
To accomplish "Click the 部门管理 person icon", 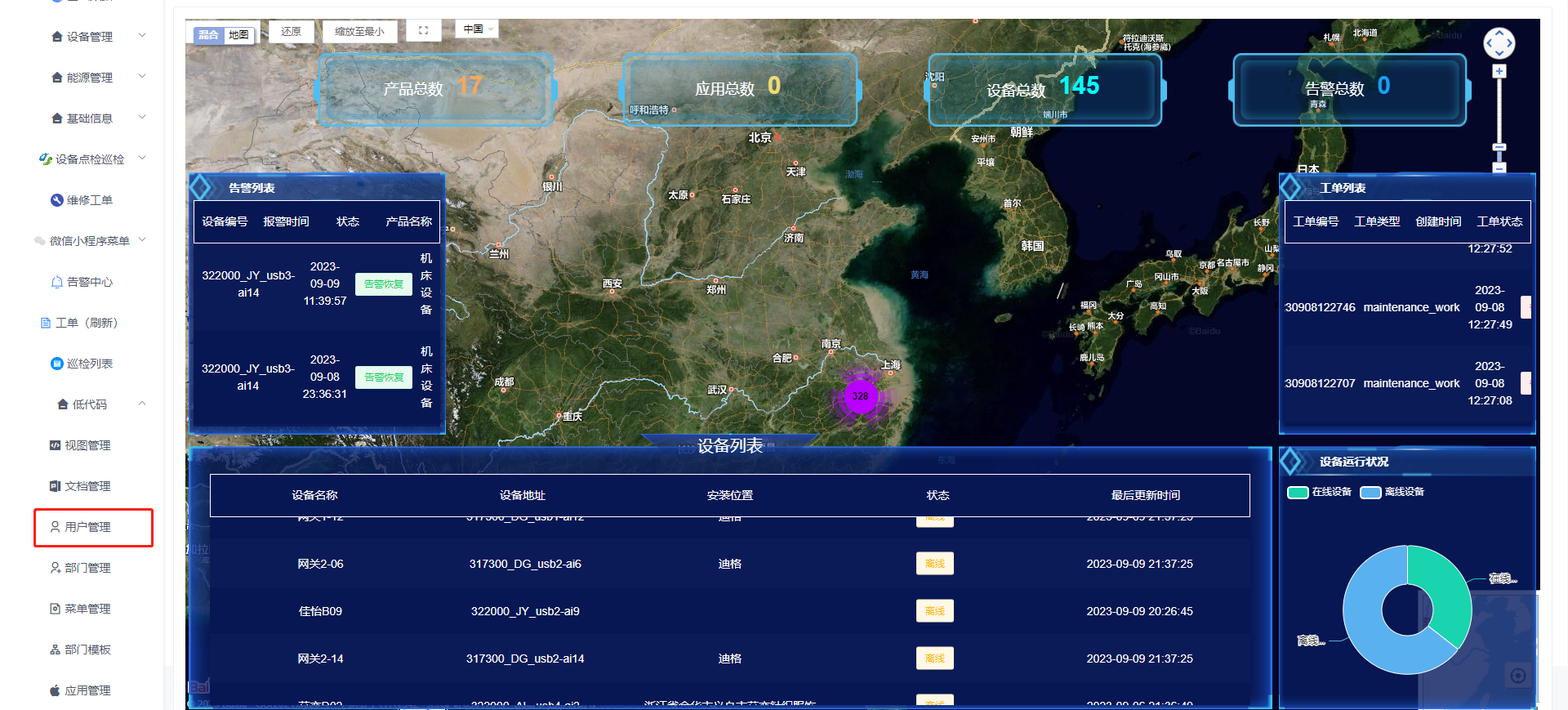I will point(55,568).
